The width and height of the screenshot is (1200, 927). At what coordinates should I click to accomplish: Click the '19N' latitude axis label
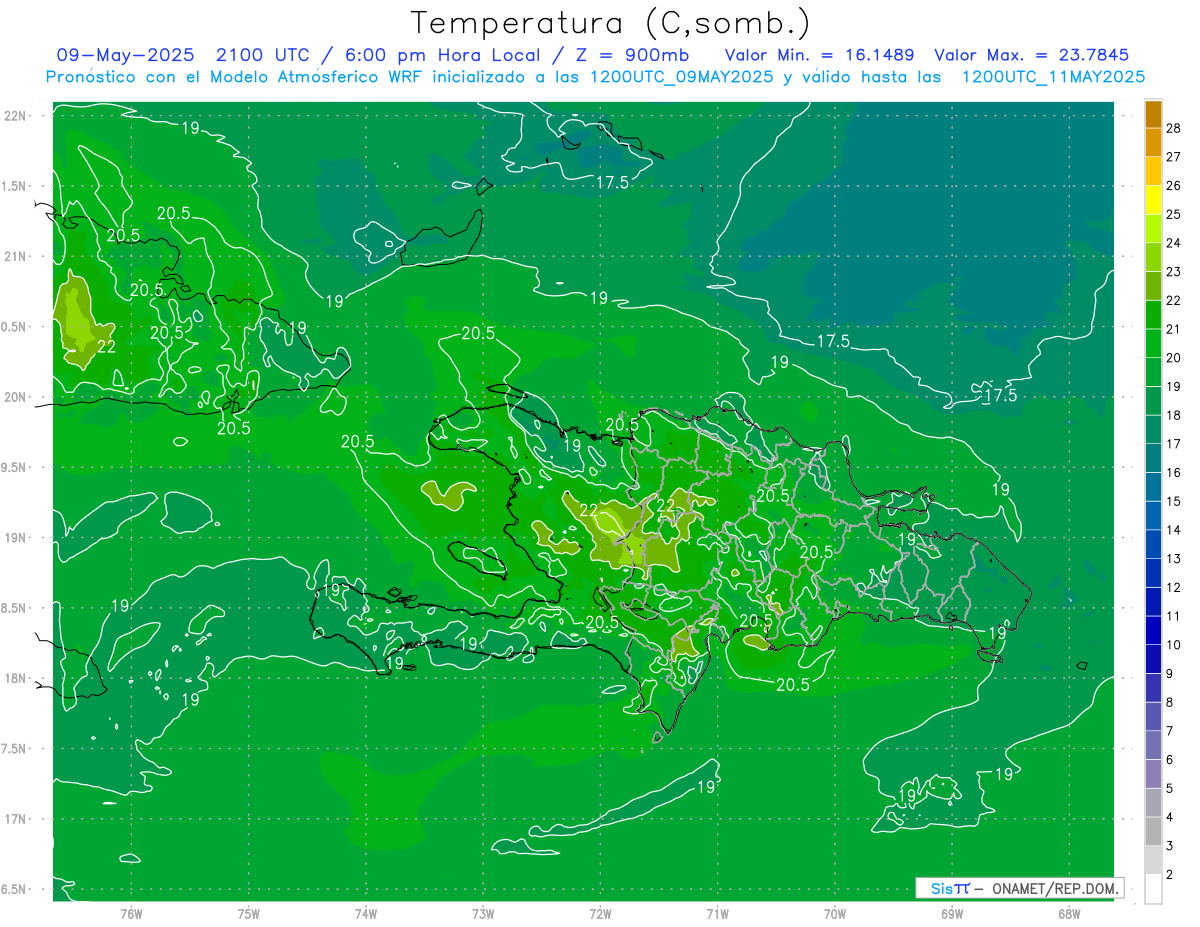coord(17,538)
